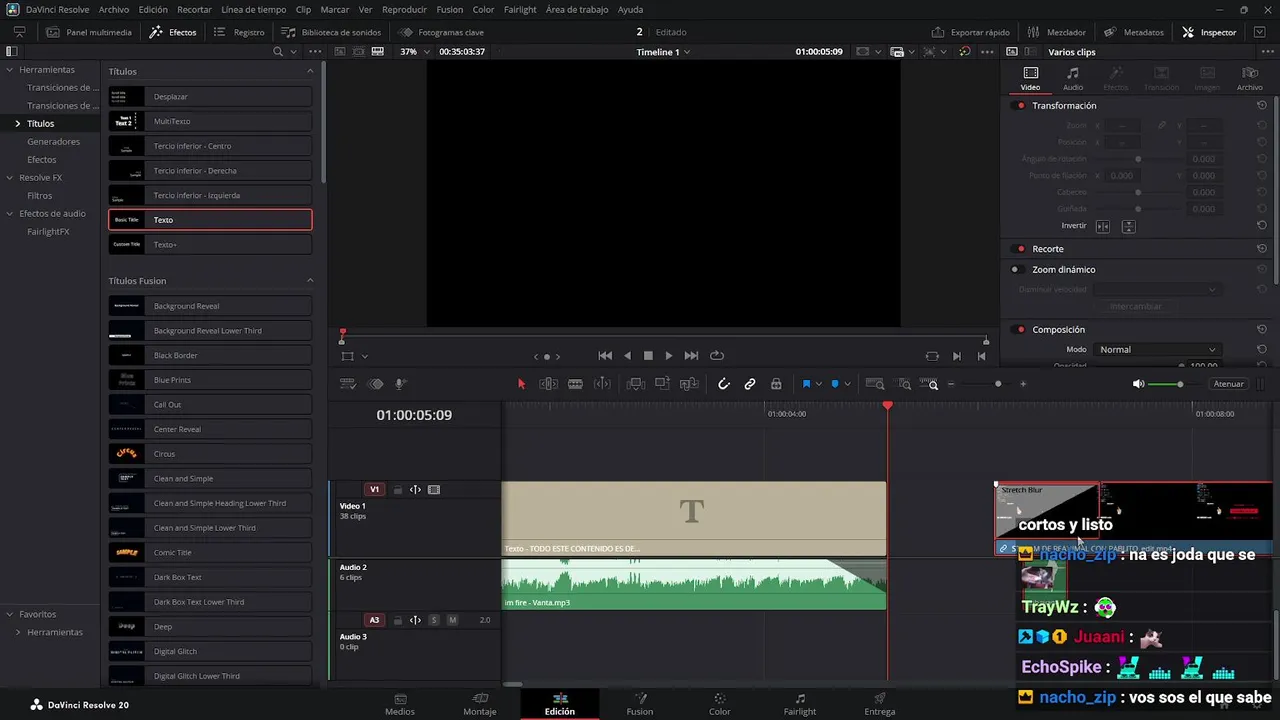Switch to the Fusion page
The image size is (1280, 720).
640,704
